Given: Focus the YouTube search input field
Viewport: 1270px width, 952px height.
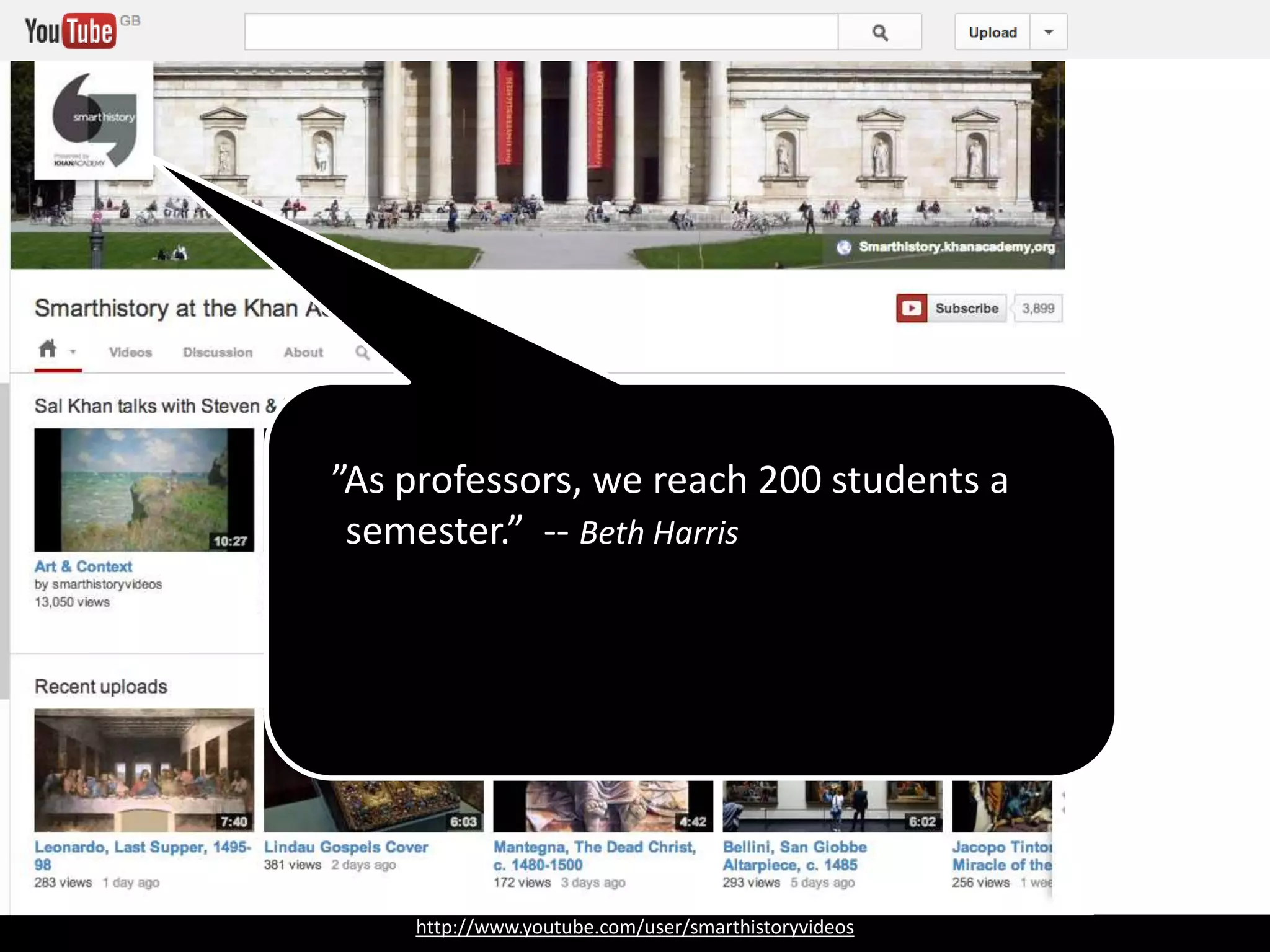Looking at the screenshot, I should coord(541,32).
